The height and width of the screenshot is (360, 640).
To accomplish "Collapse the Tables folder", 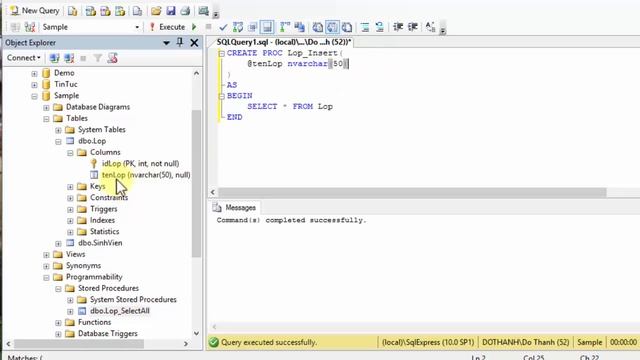I will tap(46, 119).
